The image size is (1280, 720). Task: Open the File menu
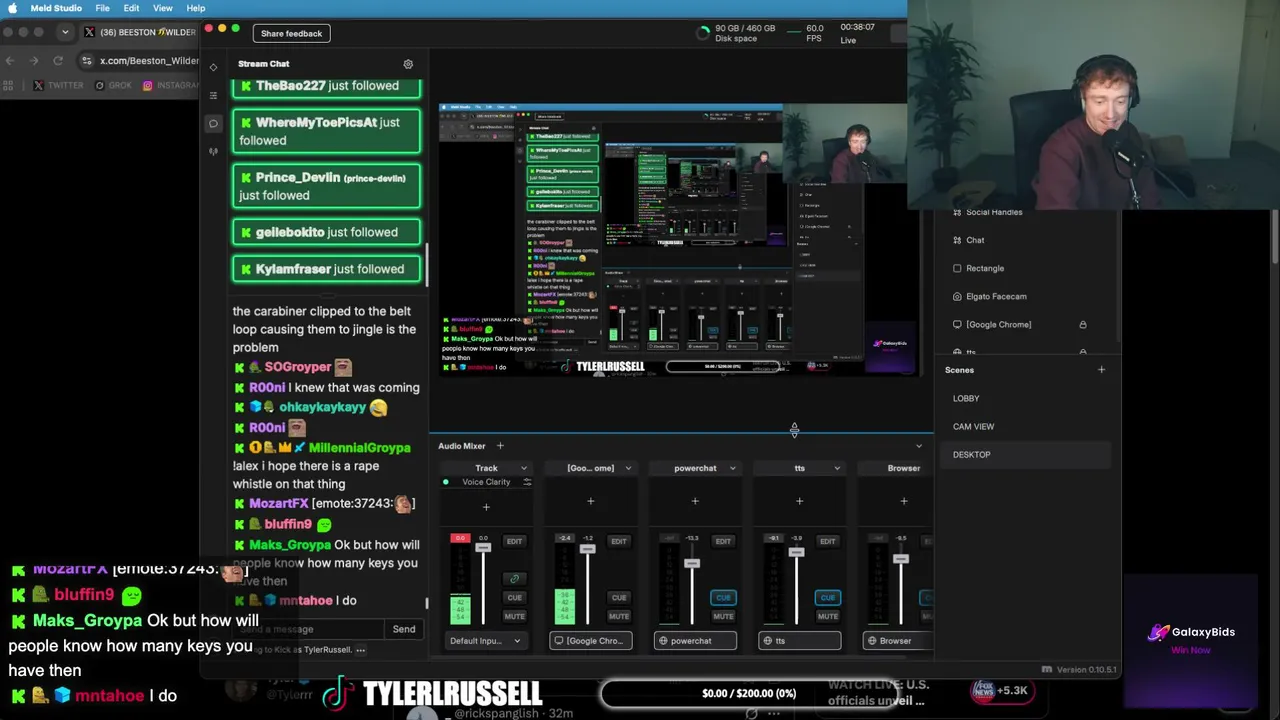coord(103,8)
